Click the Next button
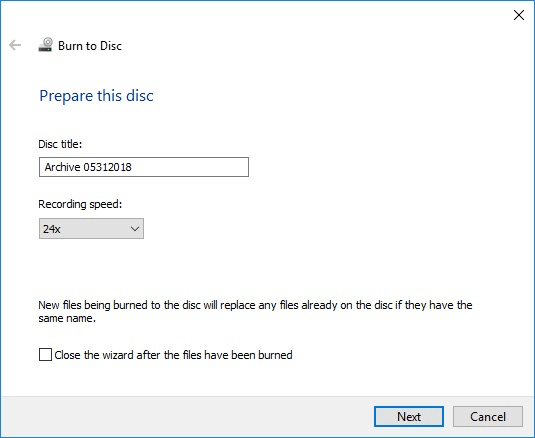Viewport: 535px width, 438px height. pyautogui.click(x=409, y=417)
